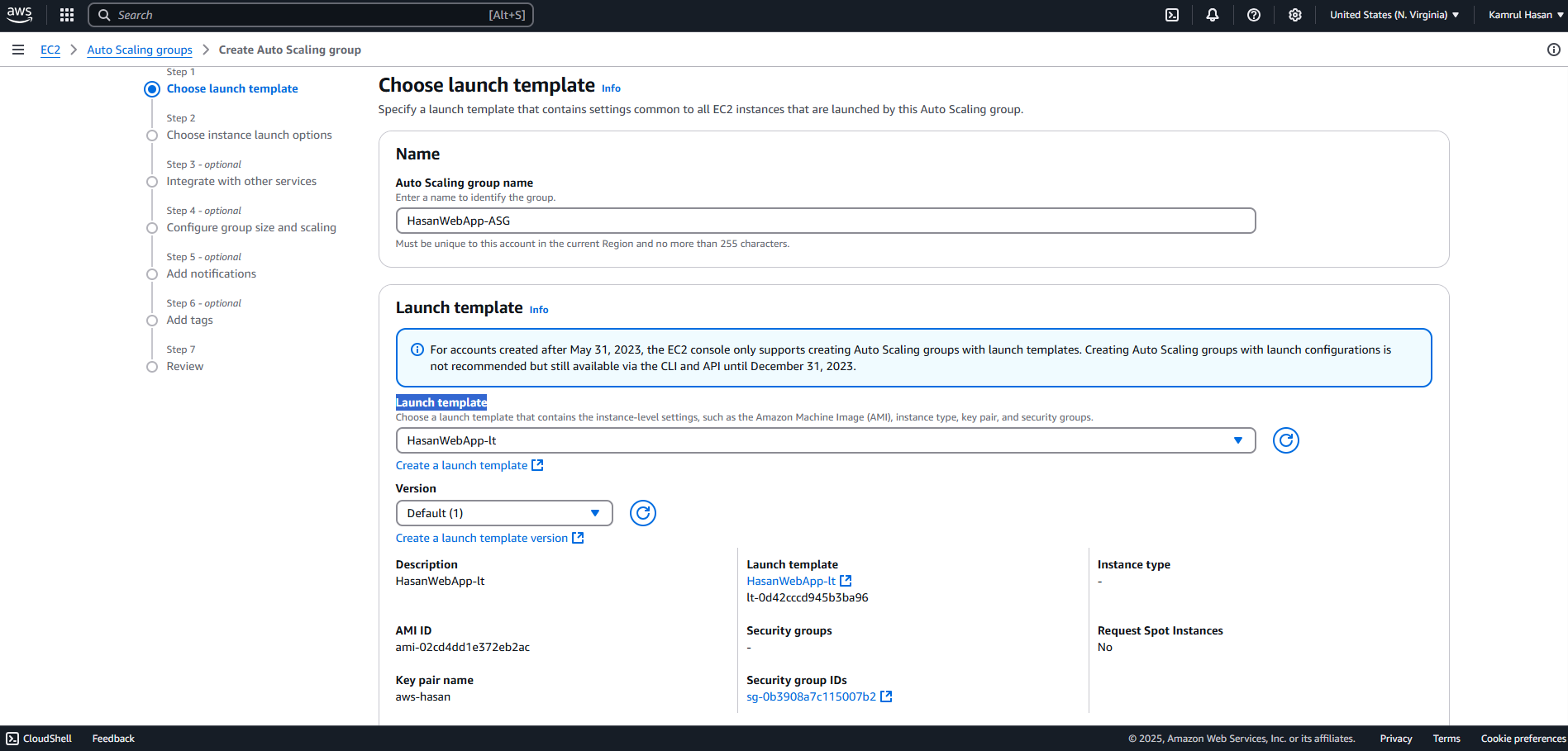The height and width of the screenshot is (751, 1568).
Task: Open the settings gear icon
Action: click(x=1295, y=15)
